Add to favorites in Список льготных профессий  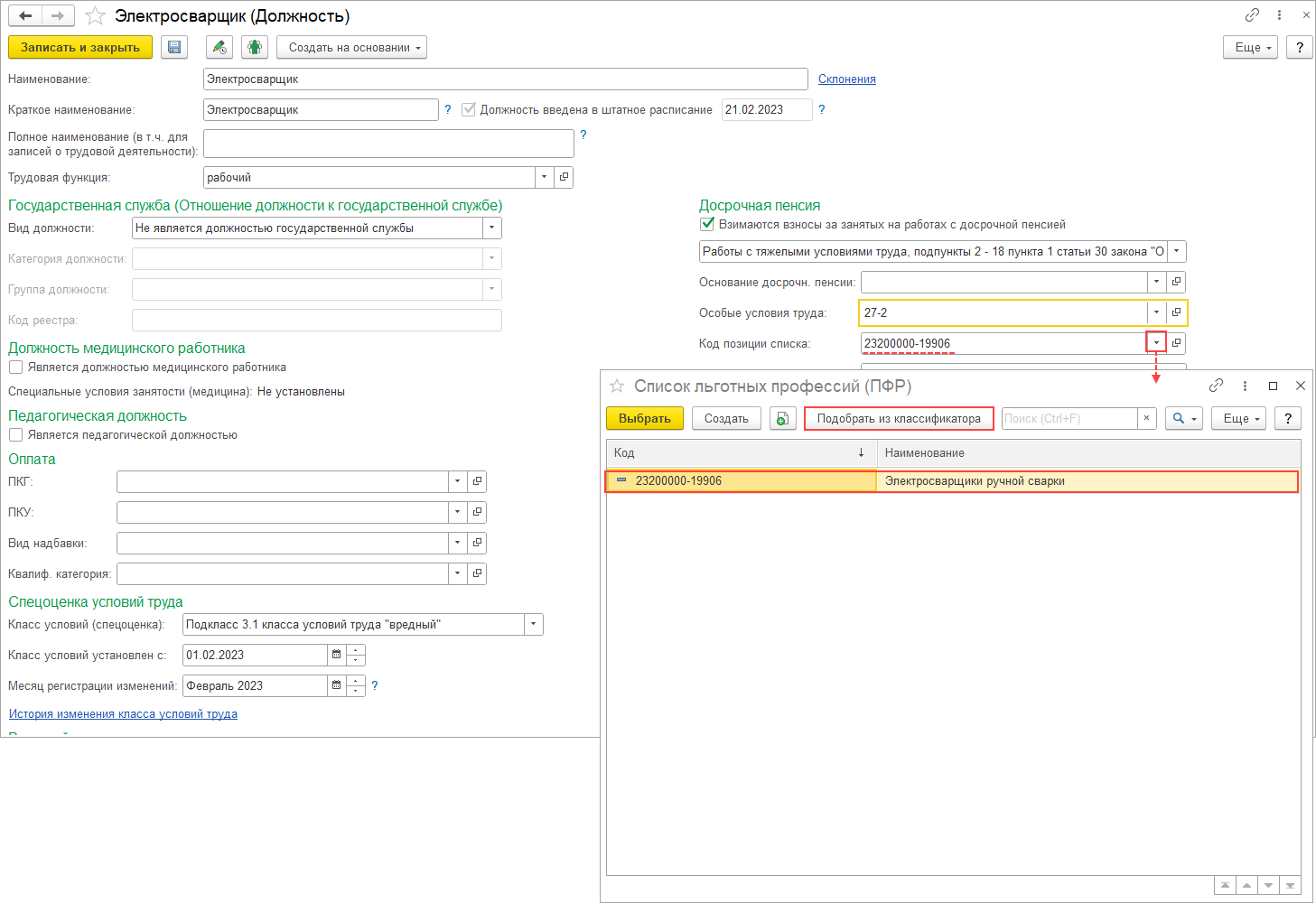click(617, 386)
